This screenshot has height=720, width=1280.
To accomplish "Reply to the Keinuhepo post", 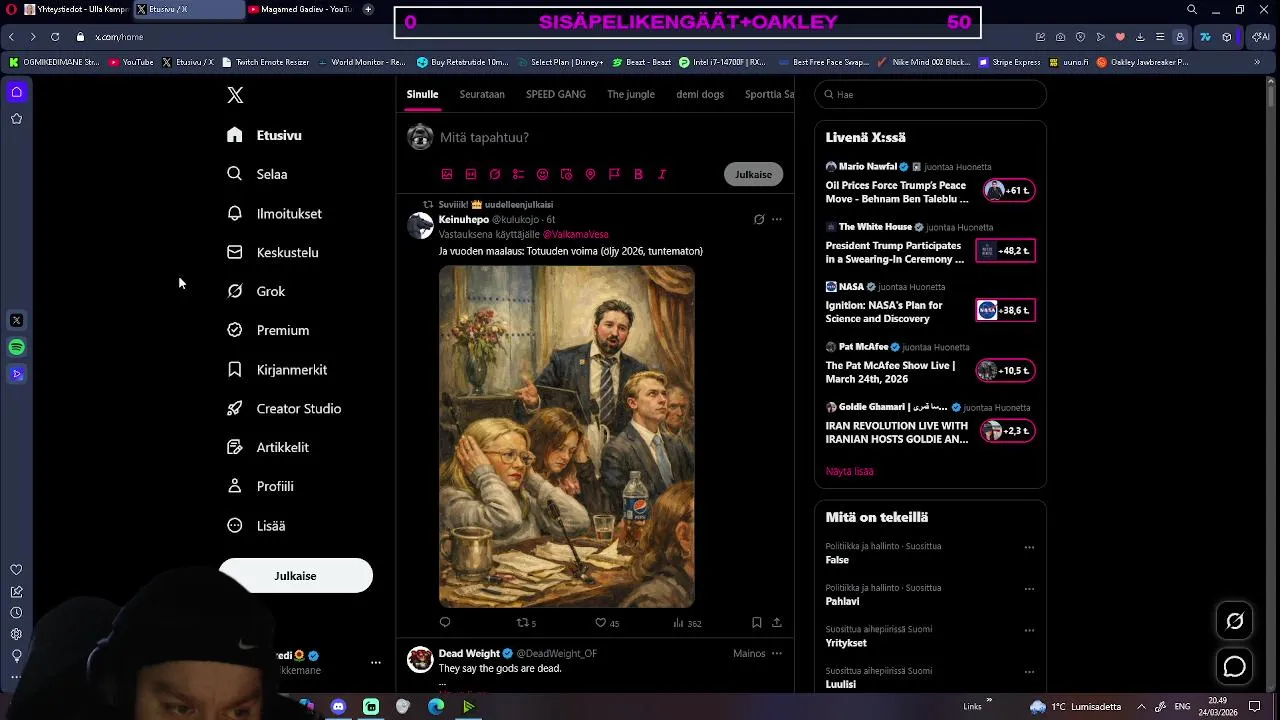I will click(445, 622).
